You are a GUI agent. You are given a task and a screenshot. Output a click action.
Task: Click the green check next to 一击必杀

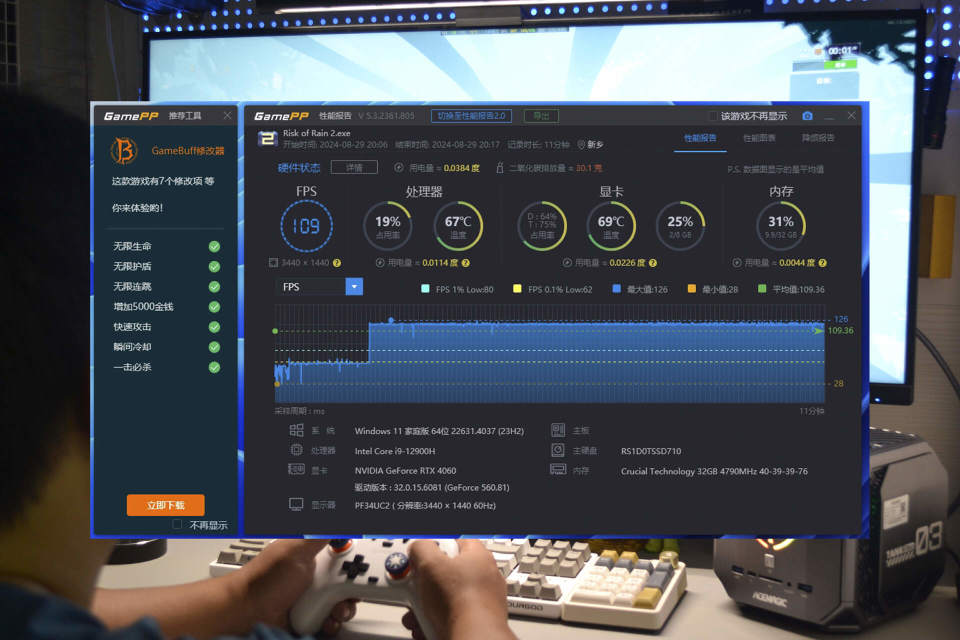(x=214, y=367)
